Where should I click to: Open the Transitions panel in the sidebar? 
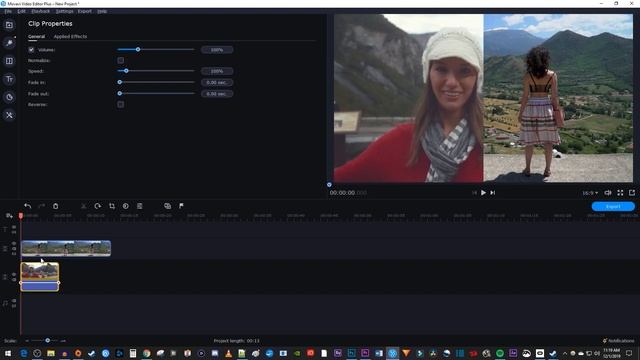pos(9,61)
